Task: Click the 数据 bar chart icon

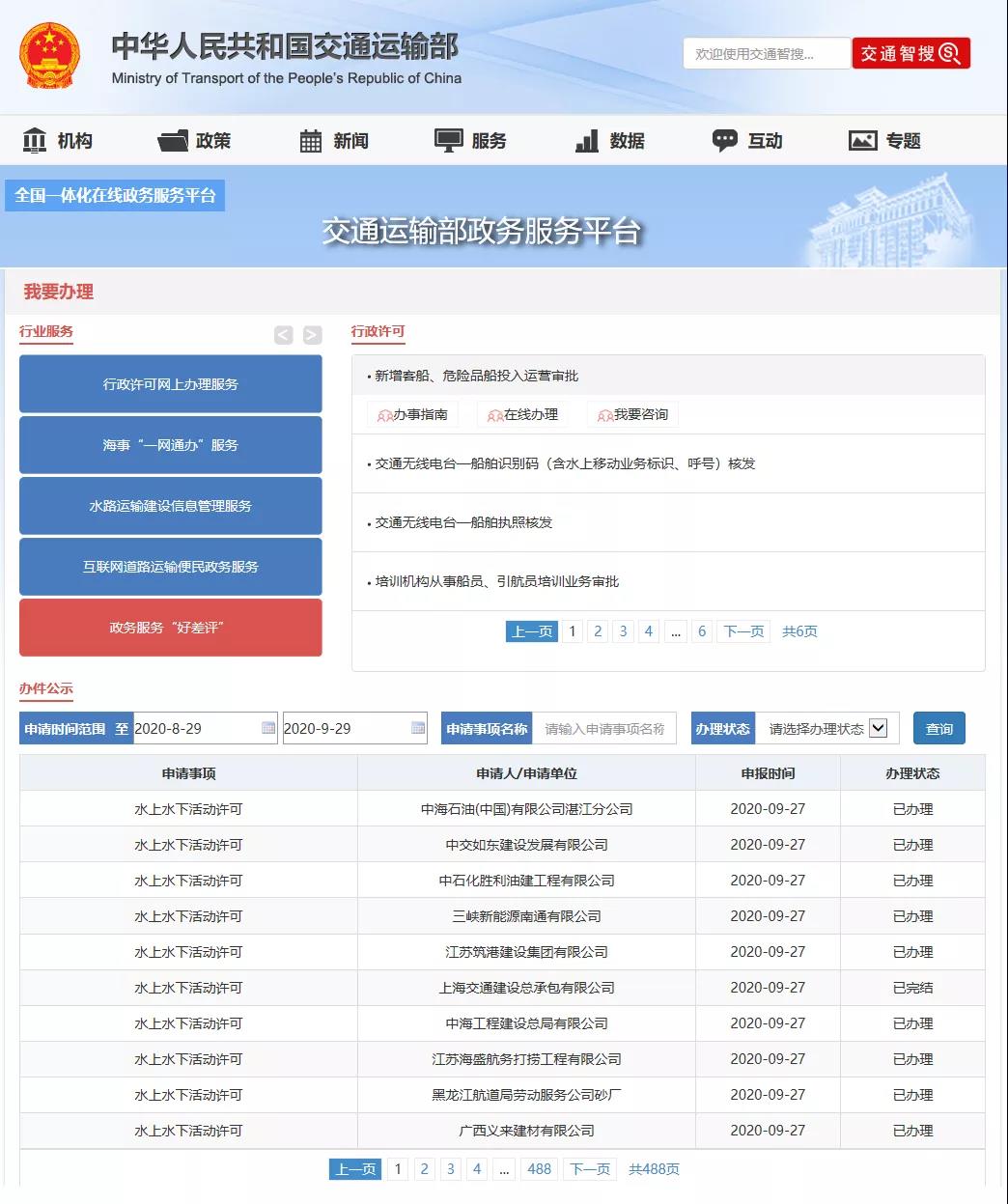Action: (x=587, y=141)
